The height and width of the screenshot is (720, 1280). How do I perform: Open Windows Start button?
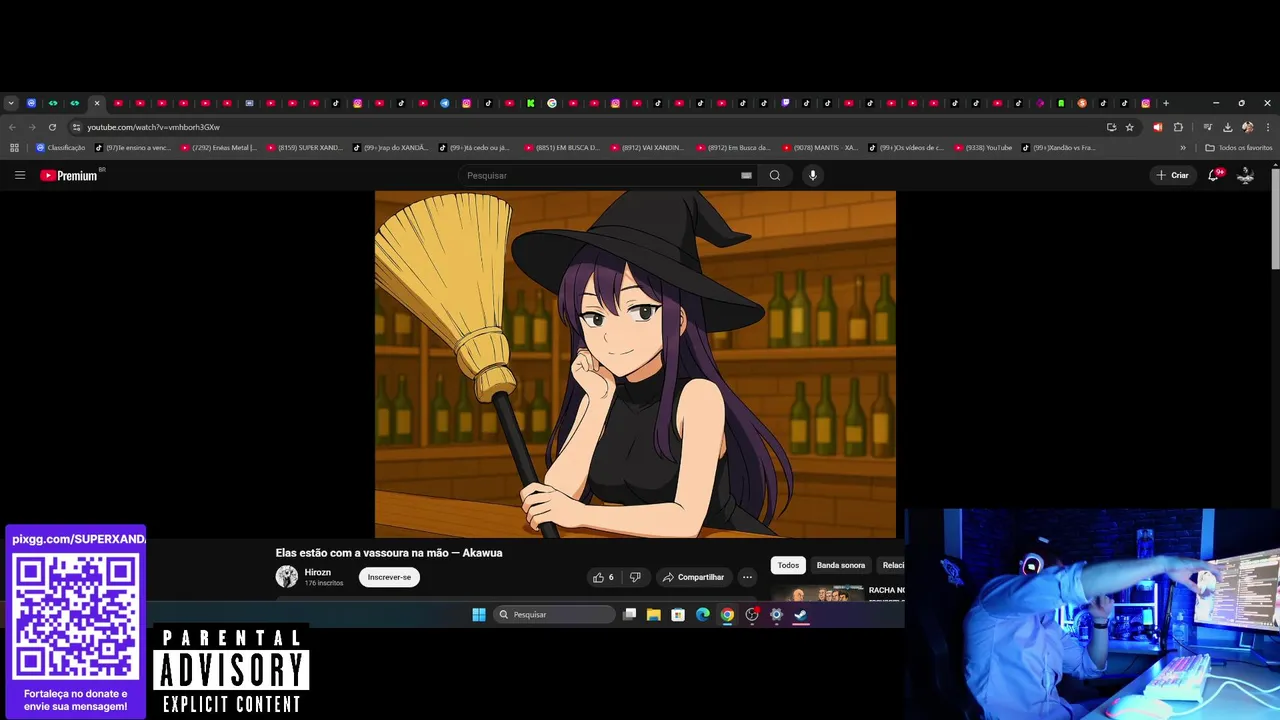(479, 614)
